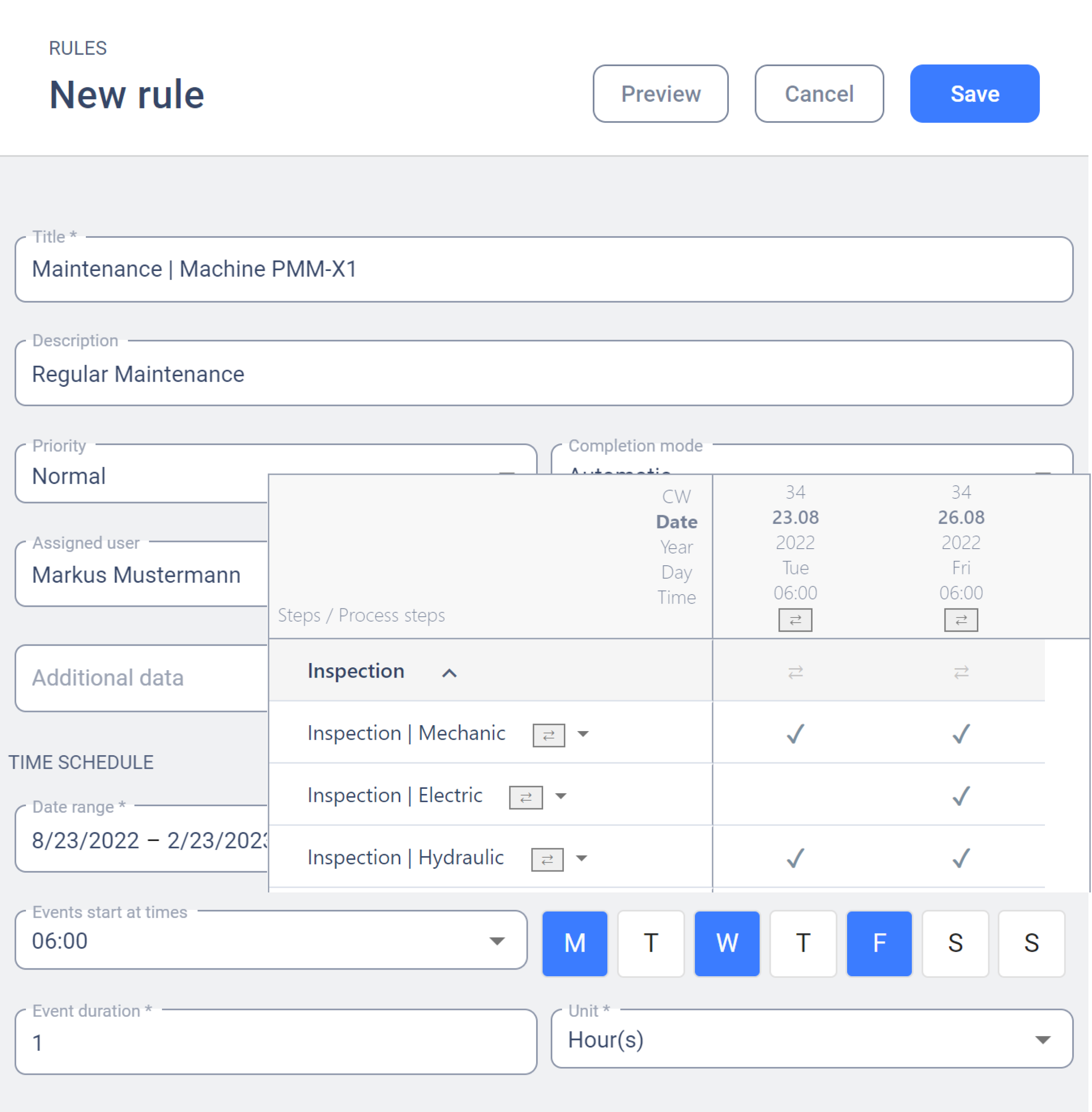Save the new rule
Screen dimensions: 1092x1112
pyautogui.click(x=974, y=93)
